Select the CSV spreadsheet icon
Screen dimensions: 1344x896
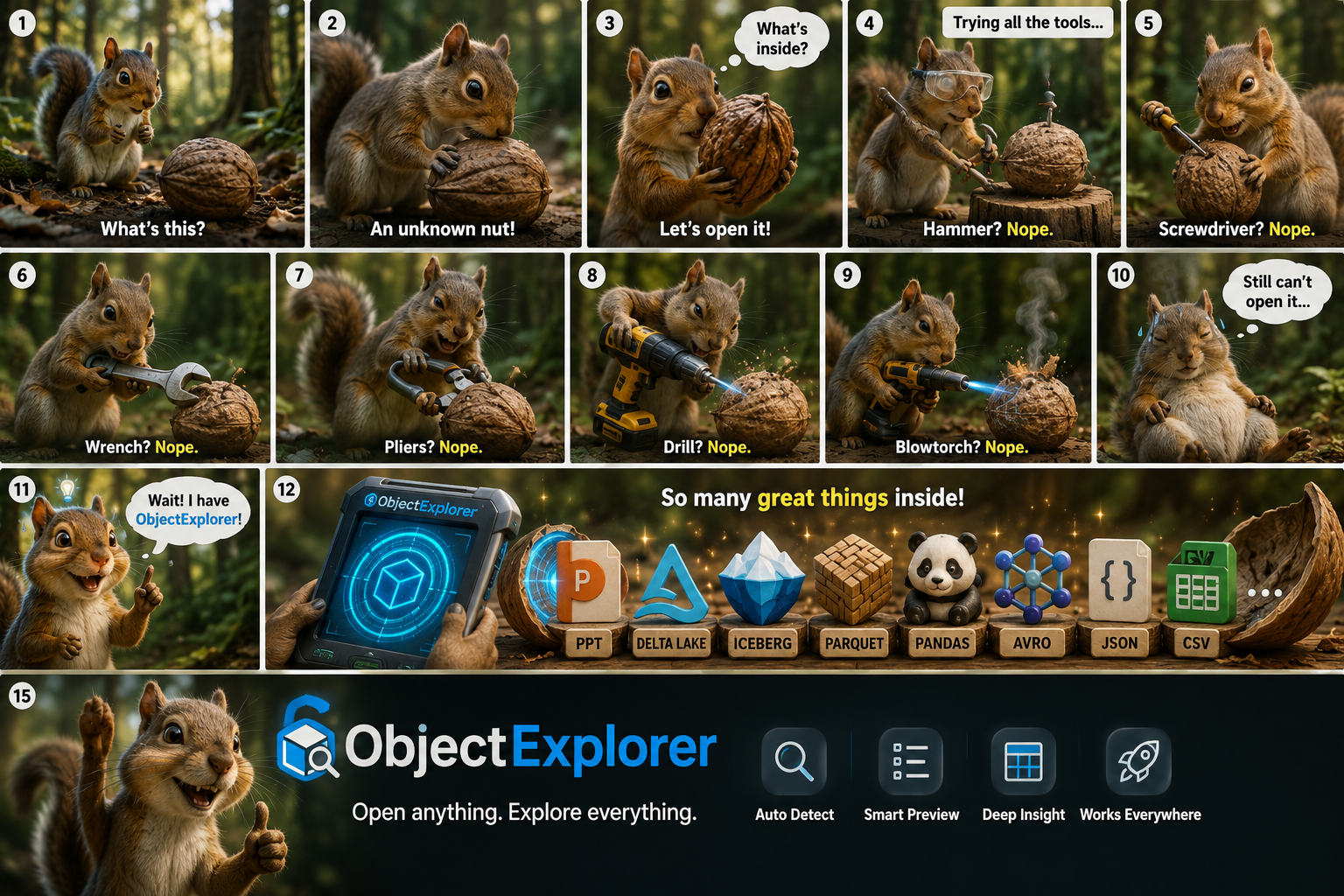[x=1200, y=581]
